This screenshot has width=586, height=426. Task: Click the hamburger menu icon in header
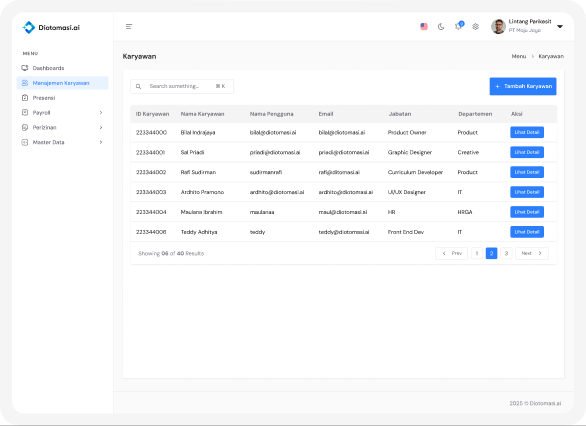tap(129, 27)
